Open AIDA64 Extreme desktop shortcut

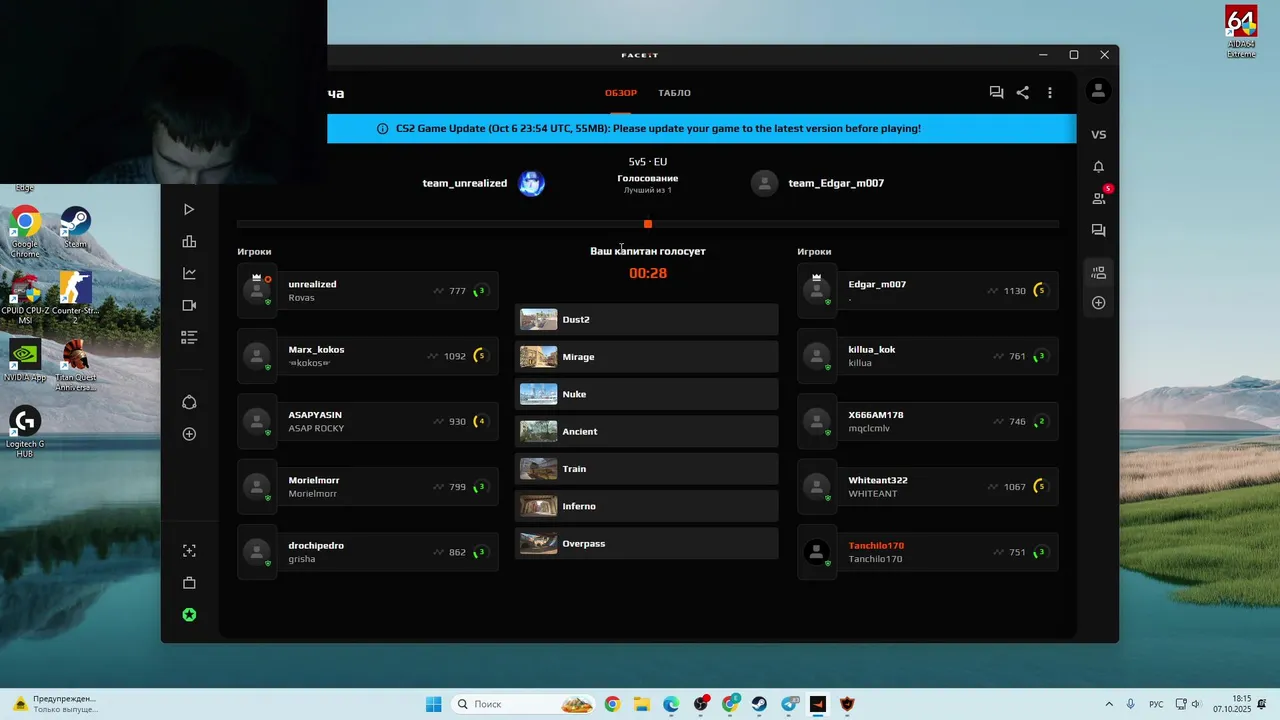coord(1241,32)
